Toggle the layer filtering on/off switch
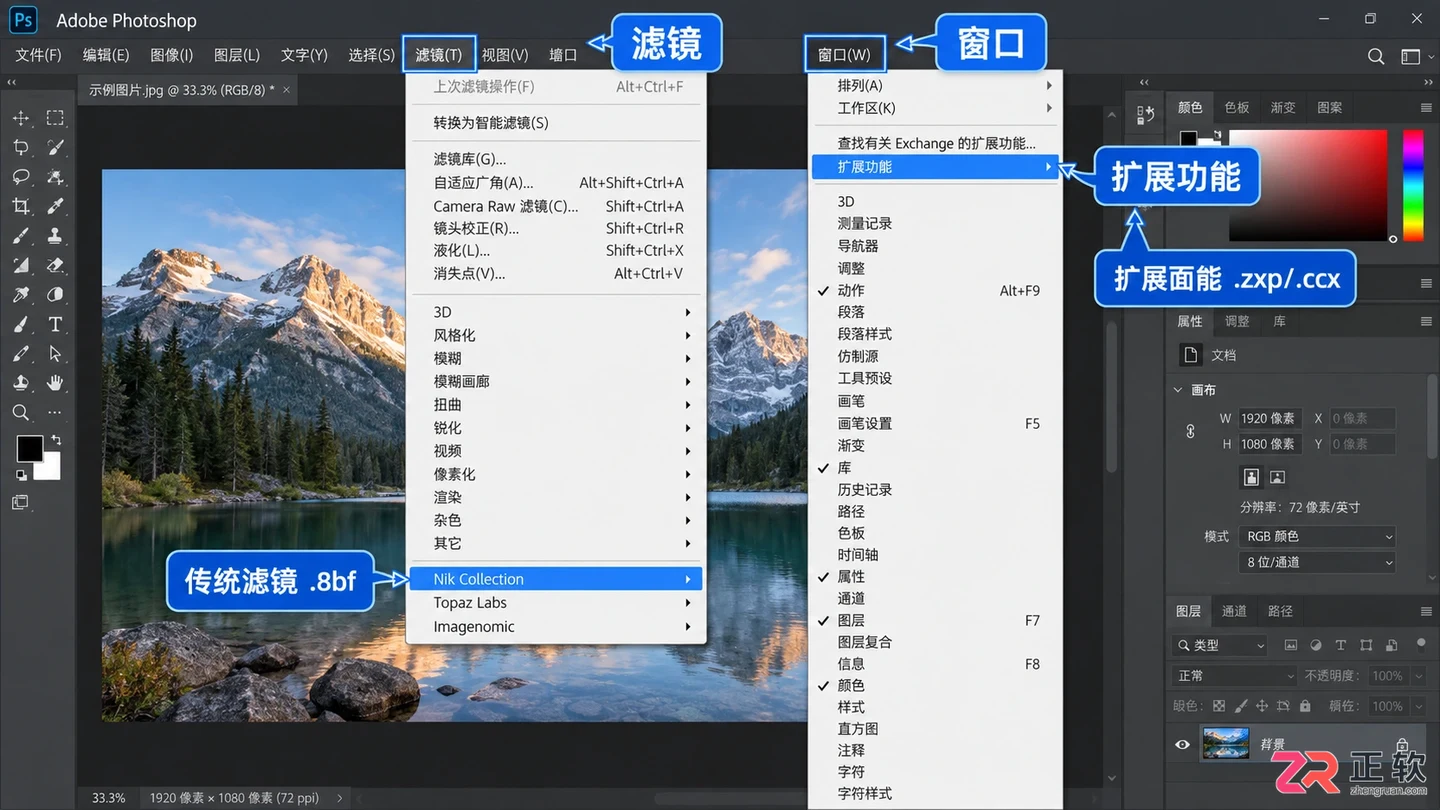1440x810 pixels. click(1421, 644)
